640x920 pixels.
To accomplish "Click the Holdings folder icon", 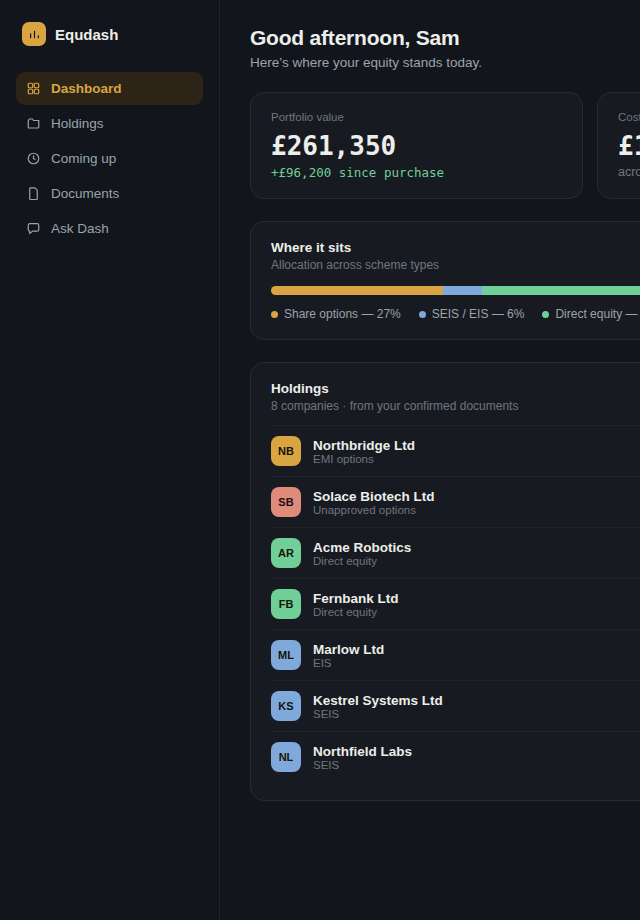I will 33,124.
